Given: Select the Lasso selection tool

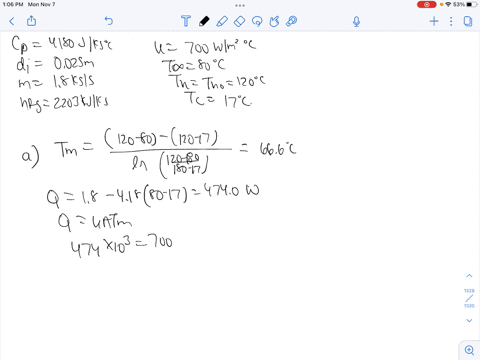Looking at the screenshot, I should [257, 21].
